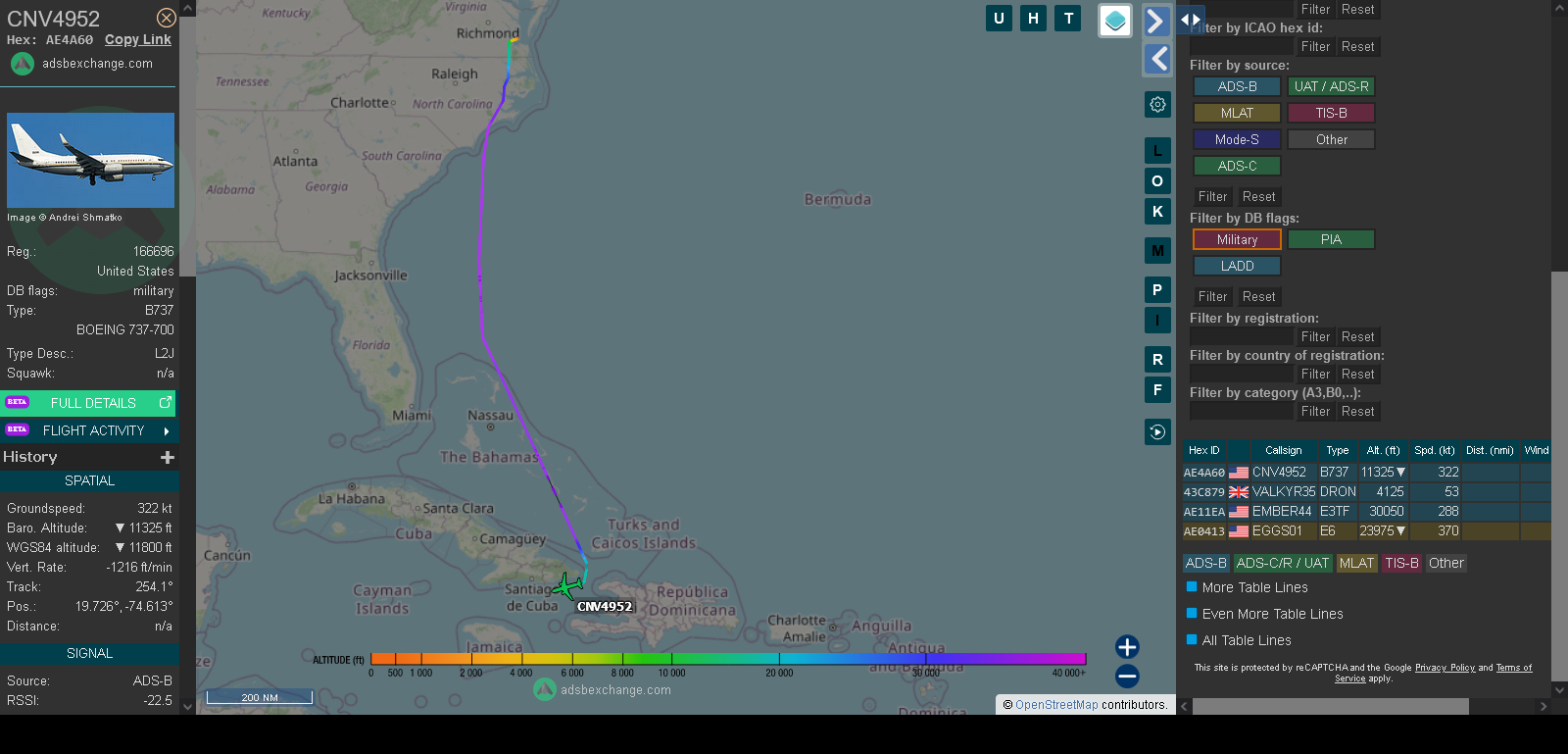Click the country of registration input field
The height and width of the screenshot is (754, 1568).
pyautogui.click(x=1241, y=374)
